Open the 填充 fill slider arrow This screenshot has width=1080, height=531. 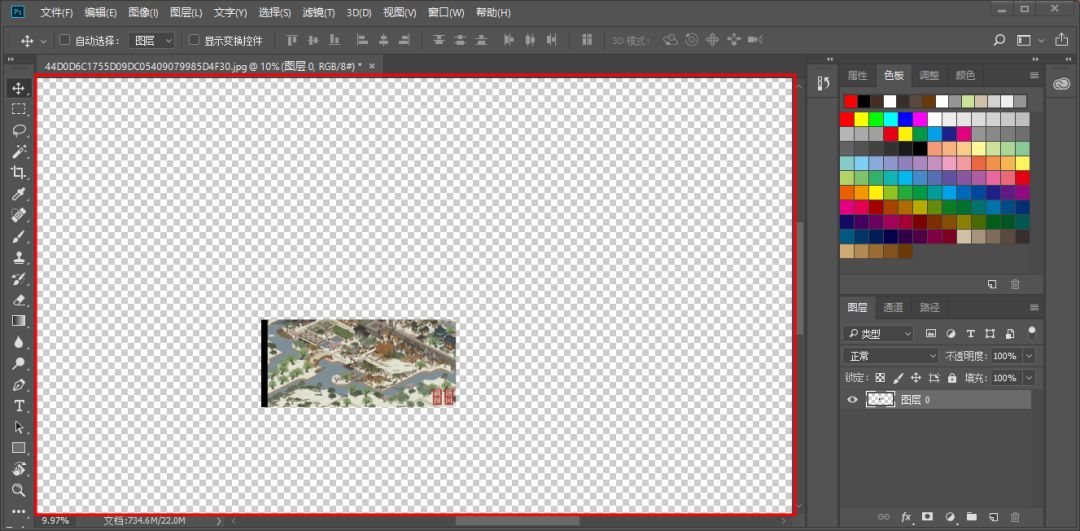click(1029, 378)
